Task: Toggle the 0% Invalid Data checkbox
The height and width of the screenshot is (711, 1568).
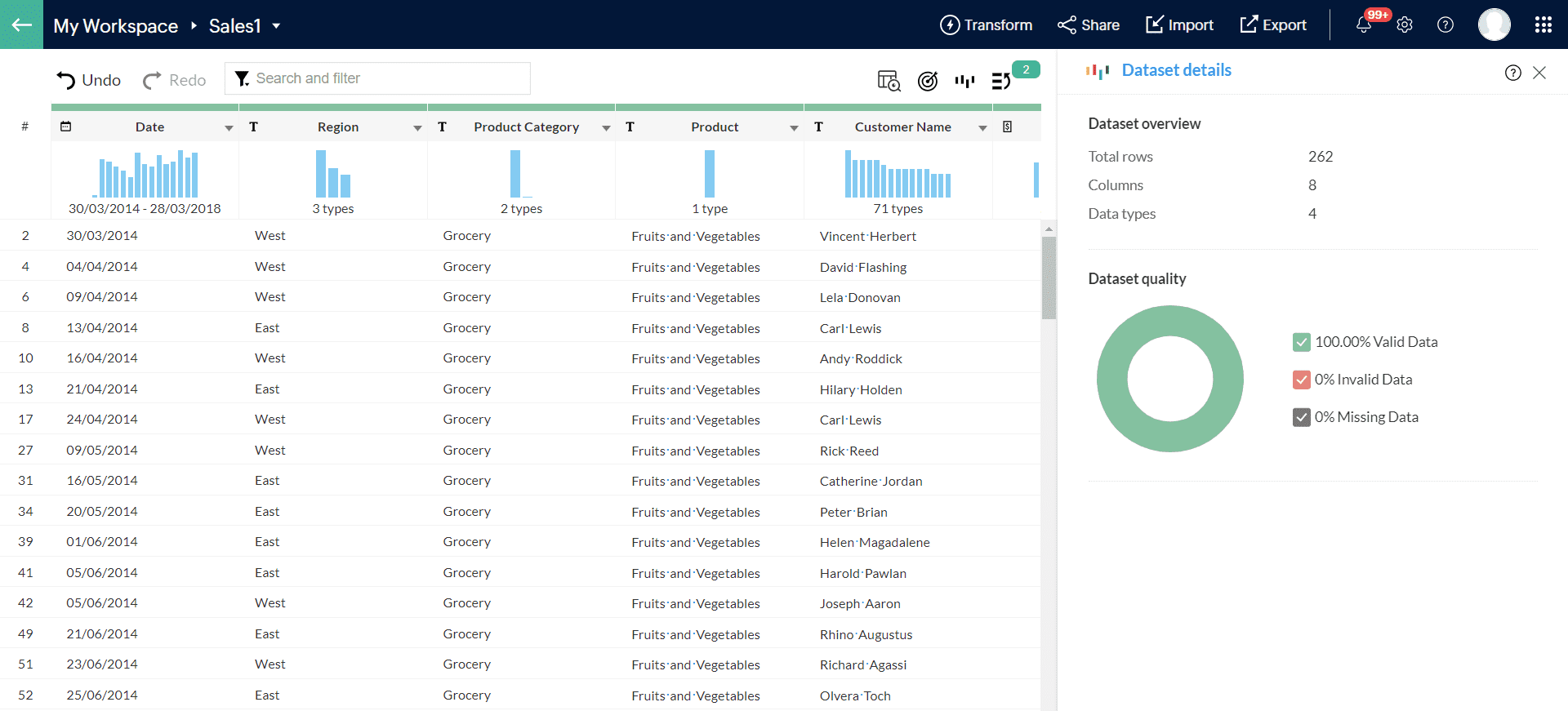Action: [x=1301, y=380]
